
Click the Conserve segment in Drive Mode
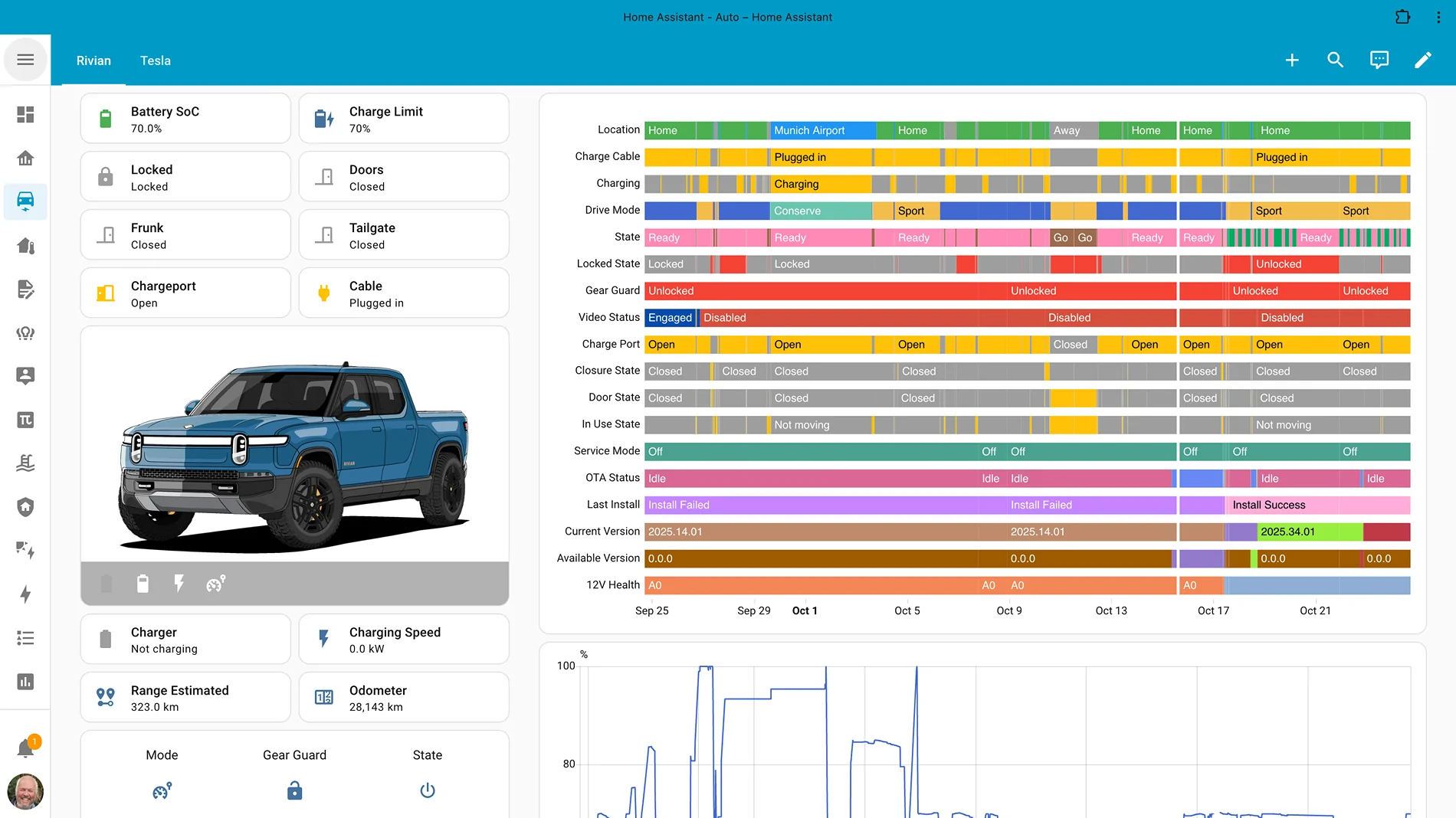821,211
